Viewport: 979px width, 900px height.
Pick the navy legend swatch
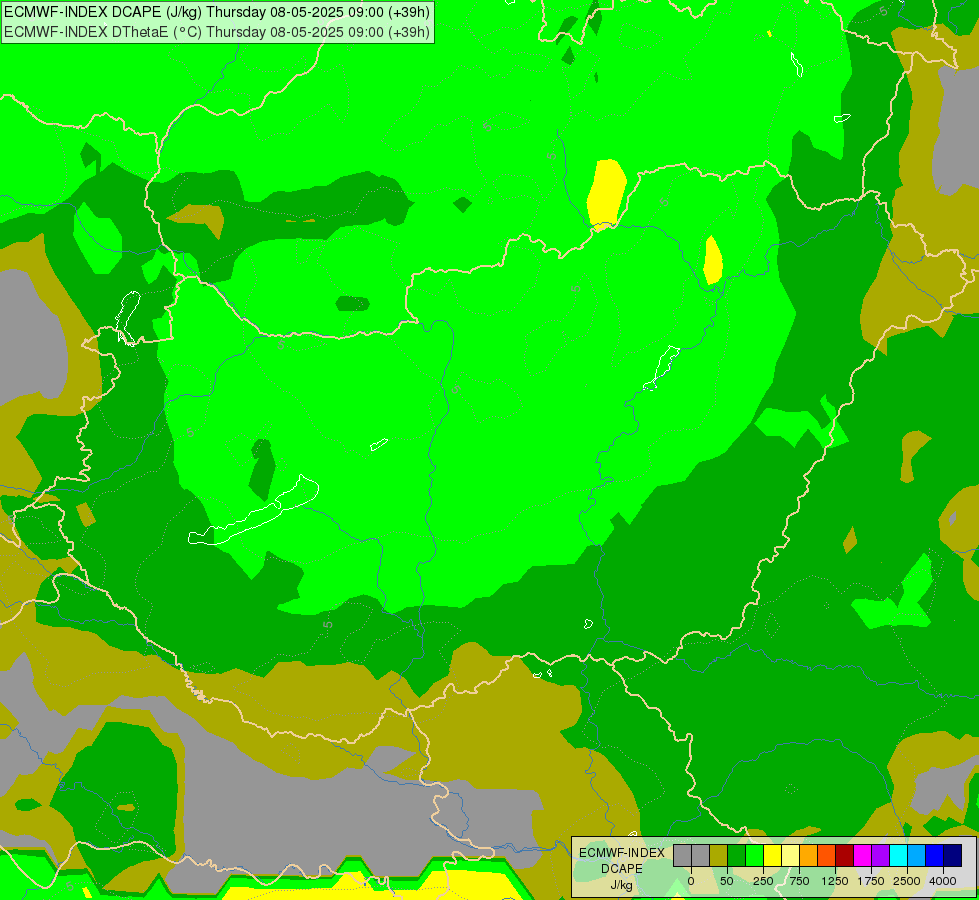click(x=953, y=856)
